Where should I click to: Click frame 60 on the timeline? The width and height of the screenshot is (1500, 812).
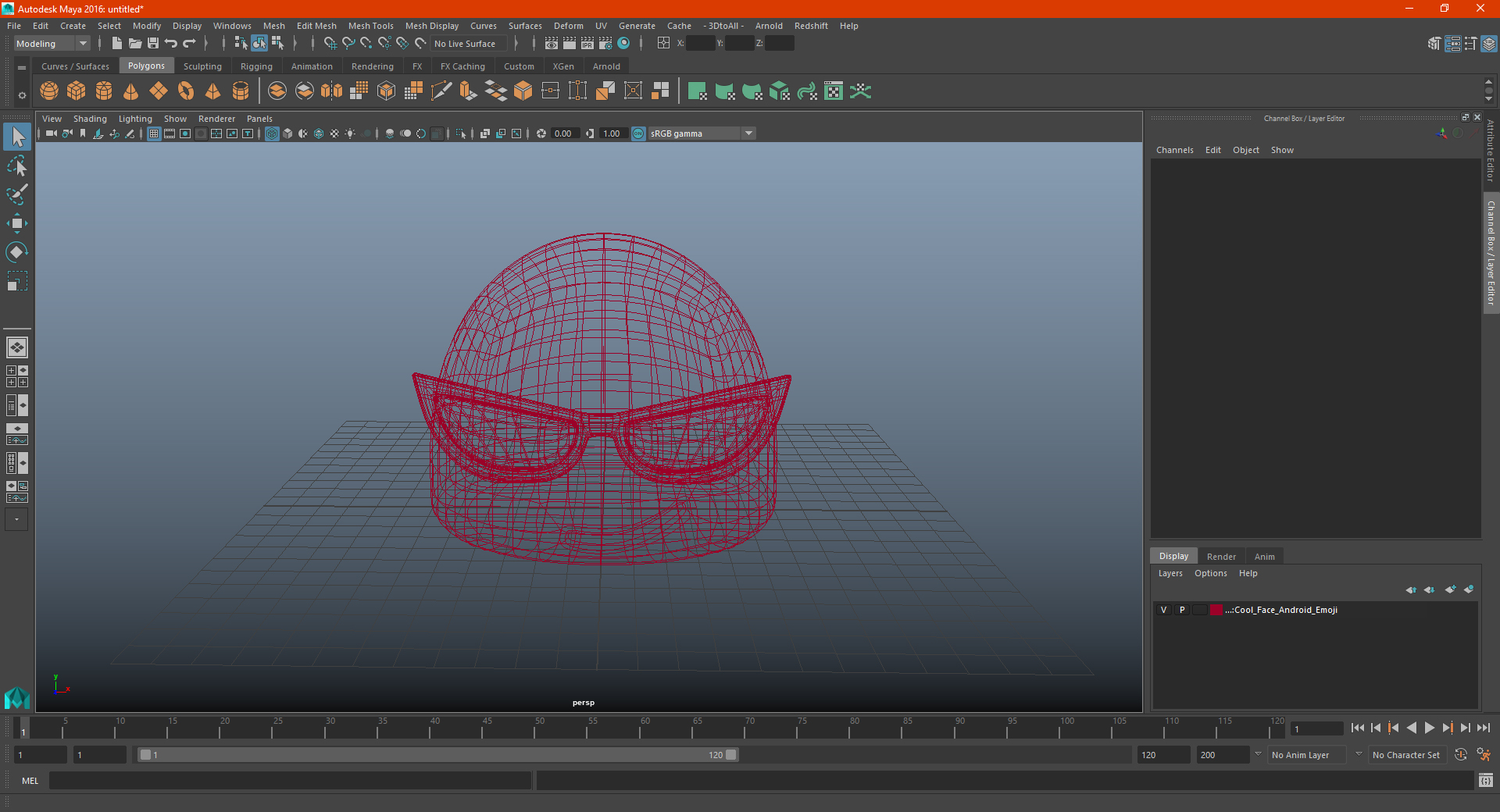tap(640, 728)
